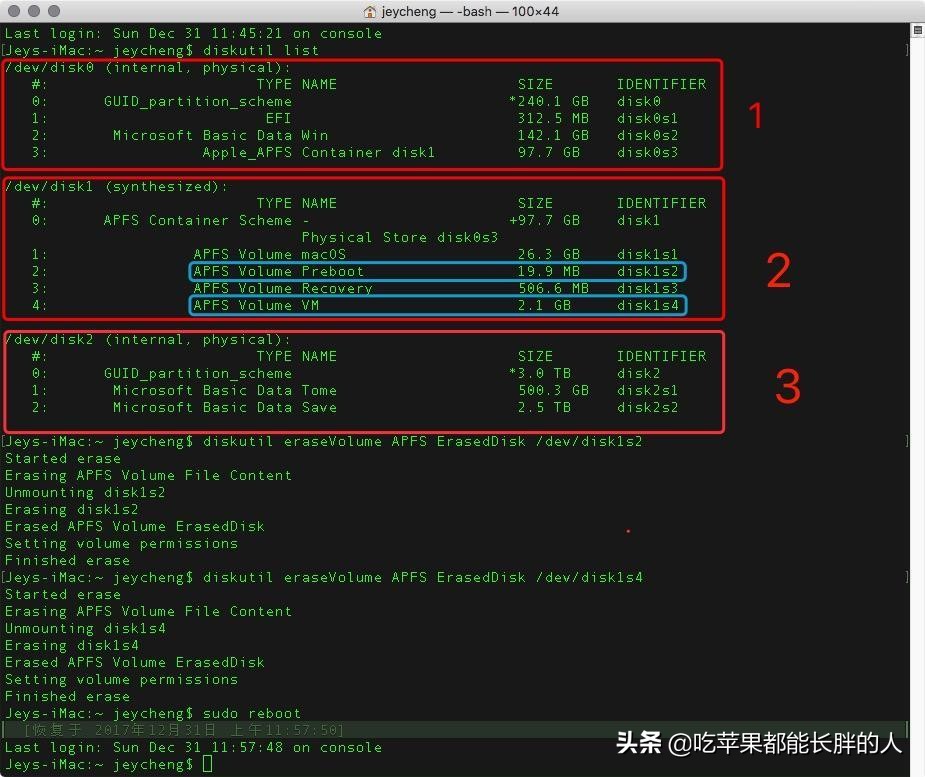Click 'Physical Store disk0s3' line
The image size is (925, 777).
400,238
